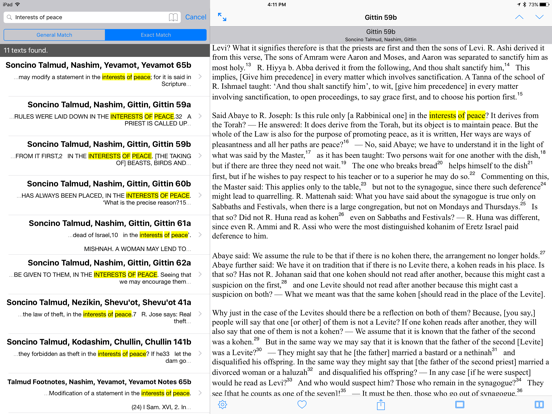Click the 'Gittin 59b' navigation bar title
This screenshot has height=414, width=552.
pyautogui.click(x=381, y=17)
